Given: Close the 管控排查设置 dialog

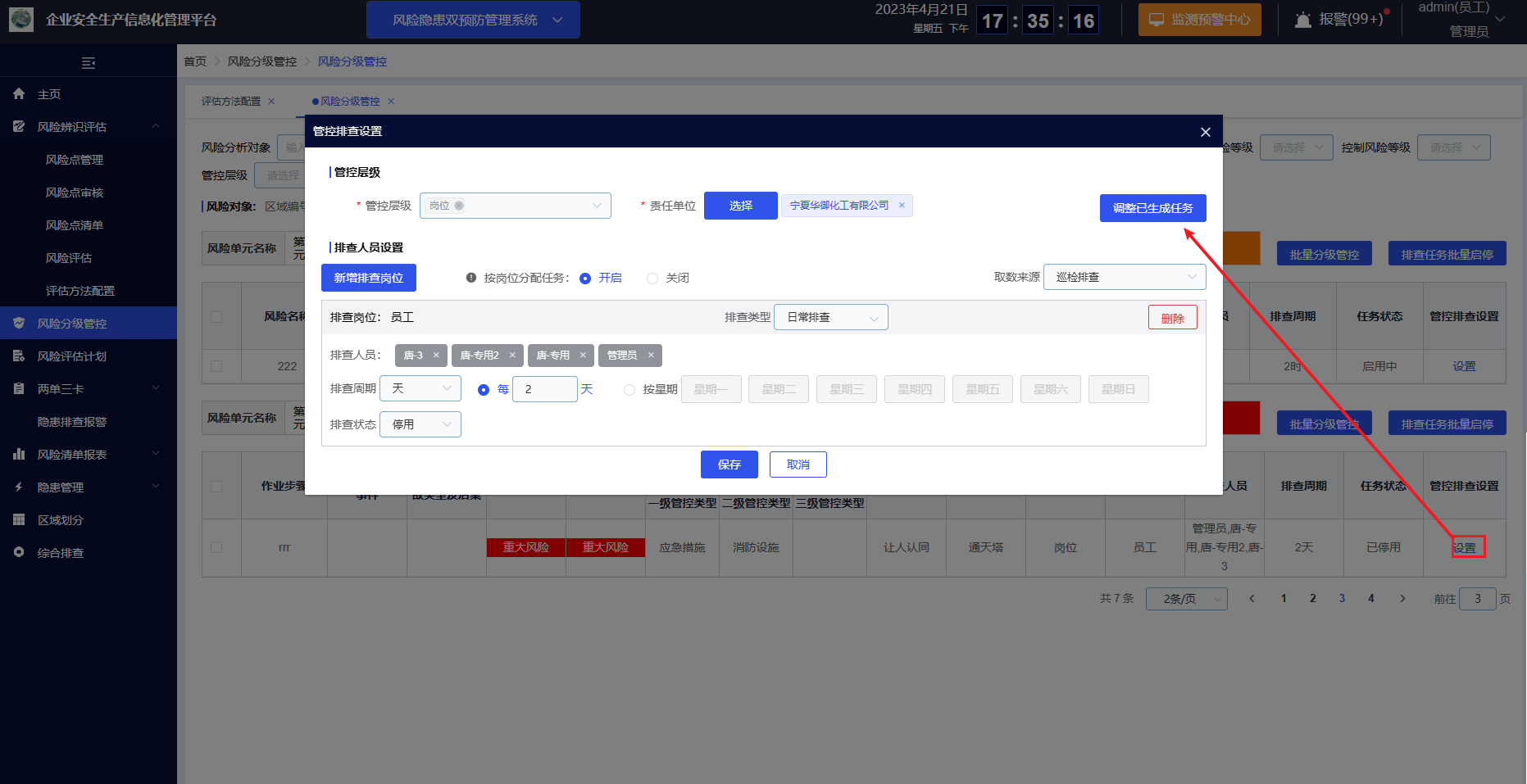Looking at the screenshot, I should tap(1206, 132).
